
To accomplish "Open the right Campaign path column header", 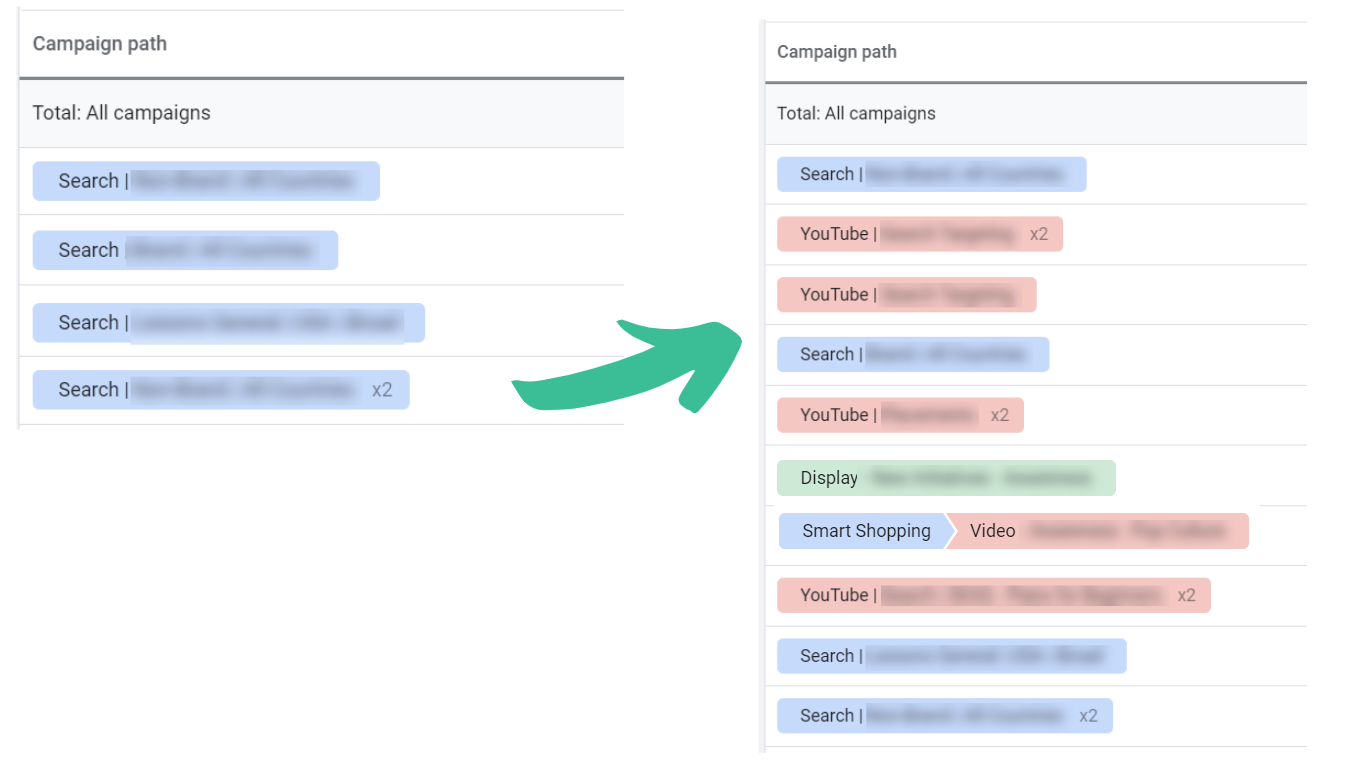I will 836,51.
